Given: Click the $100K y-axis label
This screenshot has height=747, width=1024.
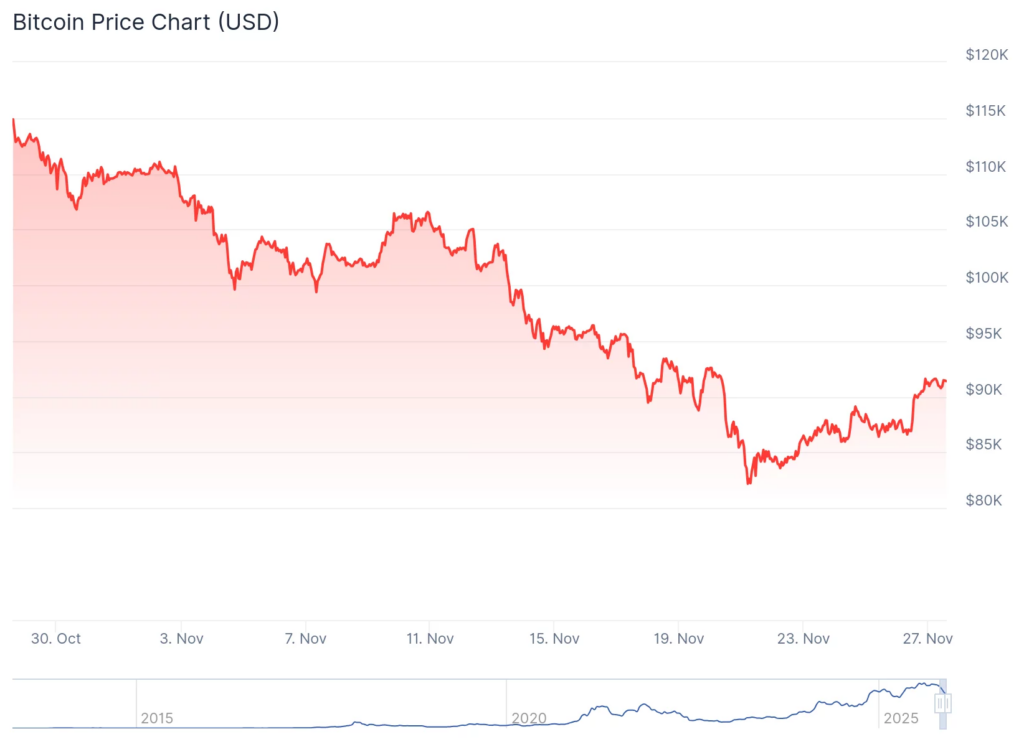Looking at the screenshot, I should [x=984, y=277].
